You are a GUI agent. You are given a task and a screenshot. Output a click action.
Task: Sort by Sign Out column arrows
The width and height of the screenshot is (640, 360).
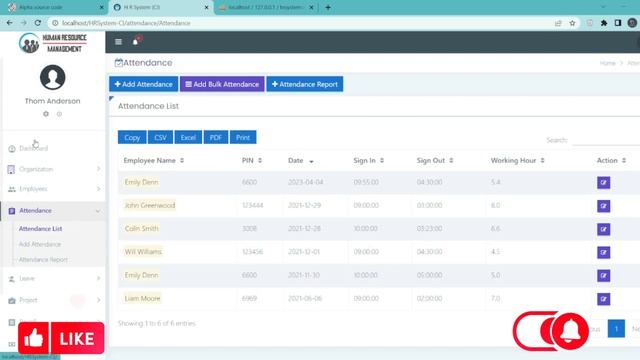coord(451,160)
